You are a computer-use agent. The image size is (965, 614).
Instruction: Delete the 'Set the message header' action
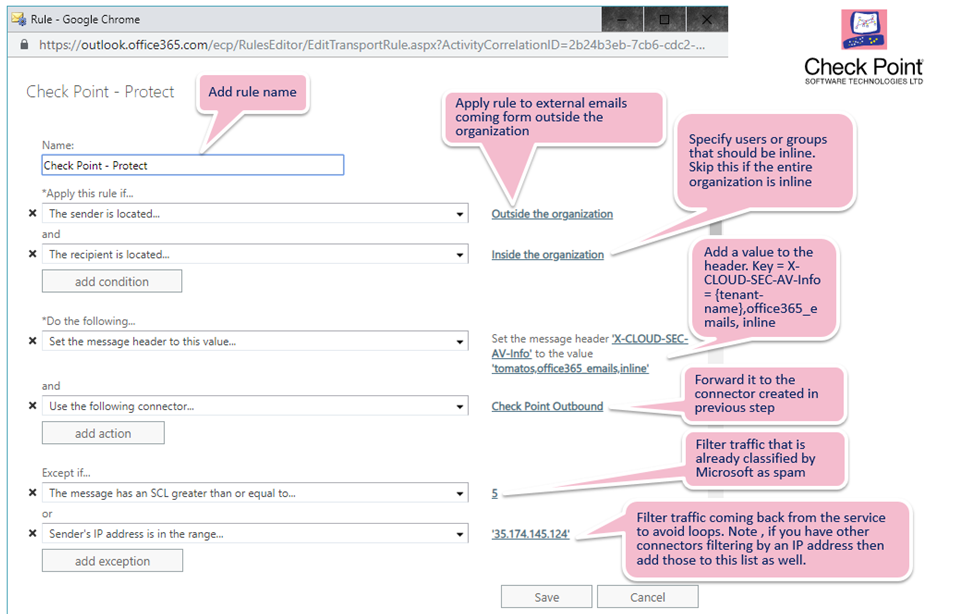coord(33,341)
